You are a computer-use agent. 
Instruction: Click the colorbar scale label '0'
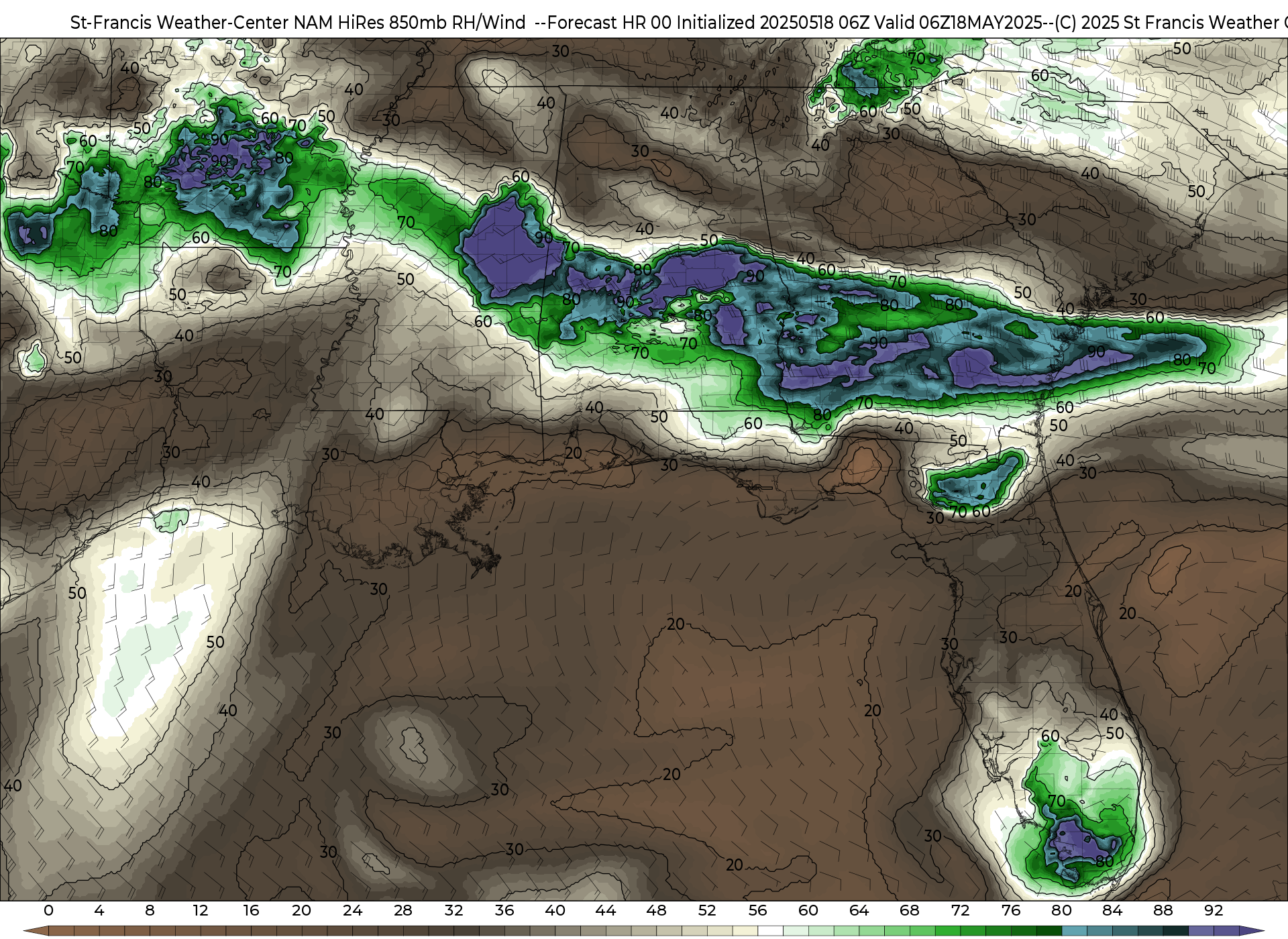click(x=48, y=910)
